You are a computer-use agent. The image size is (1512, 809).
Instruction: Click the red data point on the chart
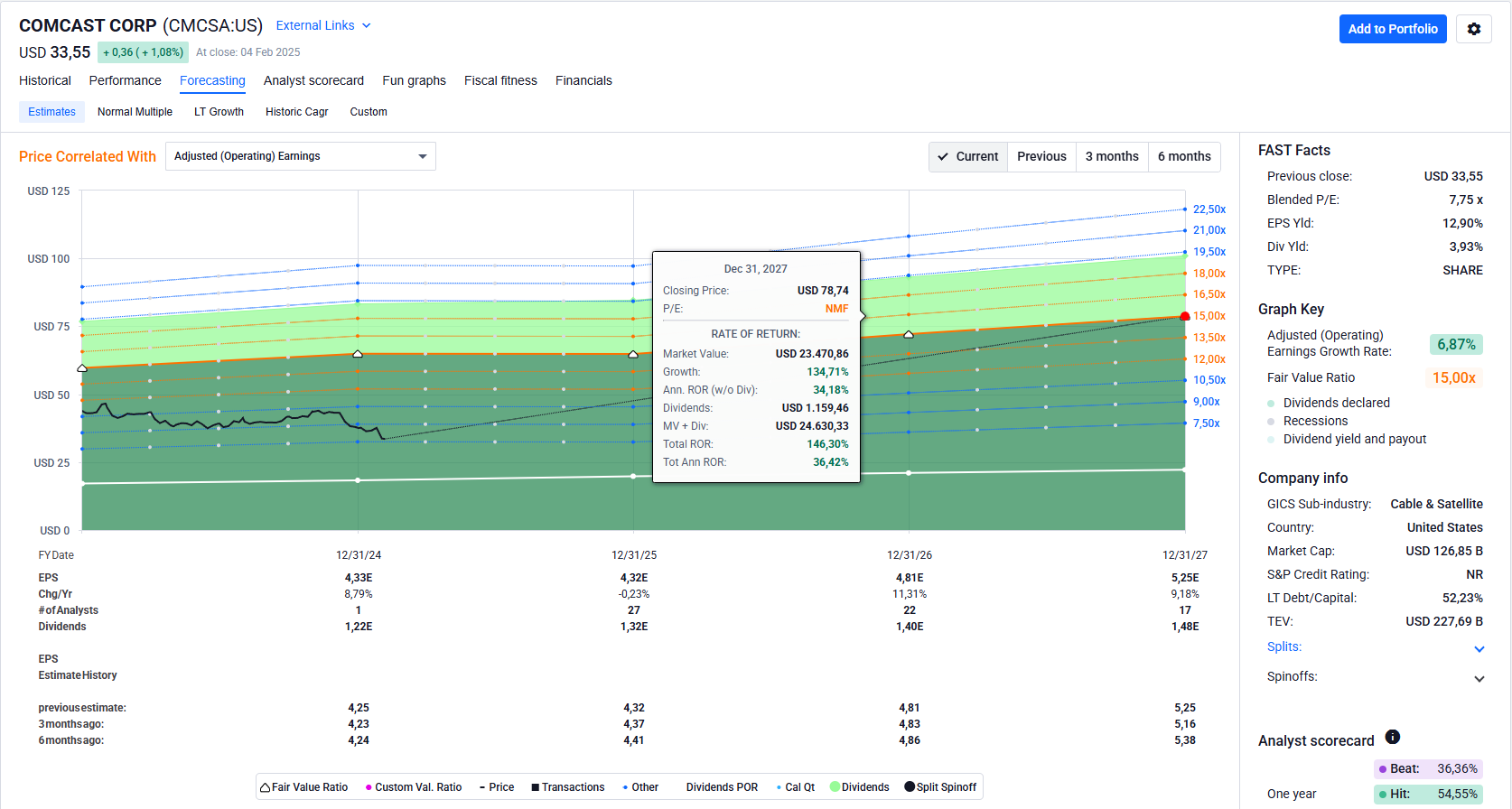tap(1185, 316)
